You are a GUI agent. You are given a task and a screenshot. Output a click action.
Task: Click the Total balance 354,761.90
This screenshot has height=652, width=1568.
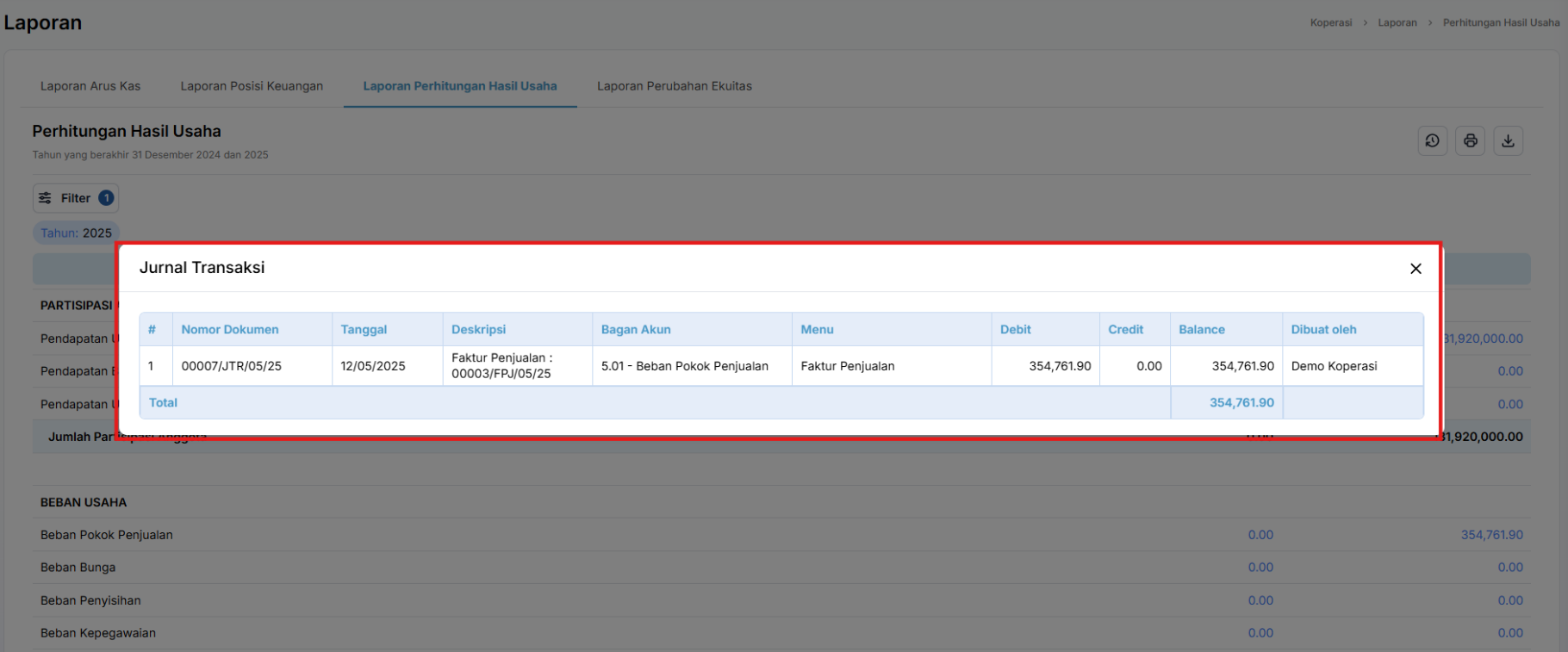pos(1241,403)
